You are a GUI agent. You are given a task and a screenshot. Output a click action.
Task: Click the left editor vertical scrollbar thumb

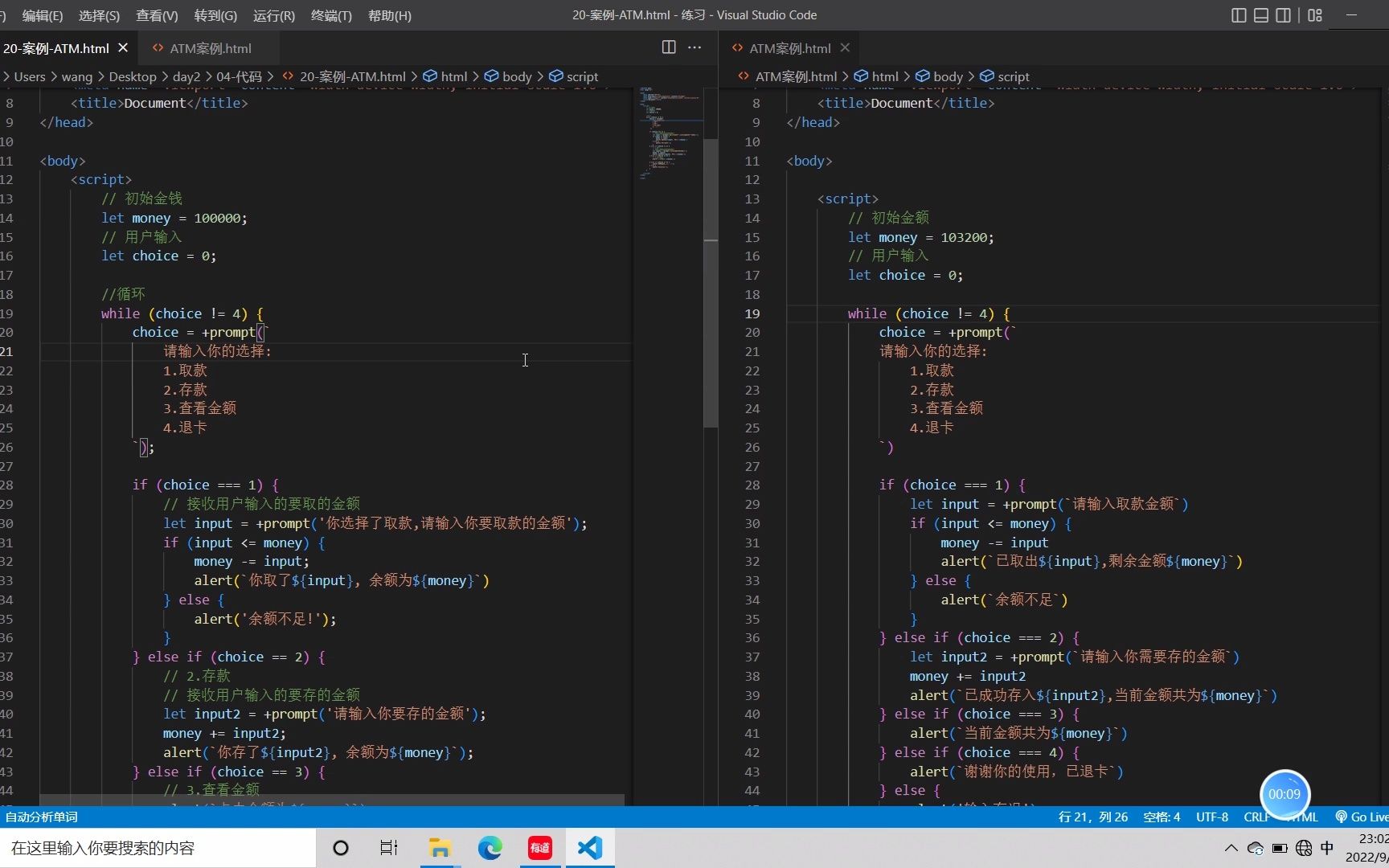(x=711, y=281)
